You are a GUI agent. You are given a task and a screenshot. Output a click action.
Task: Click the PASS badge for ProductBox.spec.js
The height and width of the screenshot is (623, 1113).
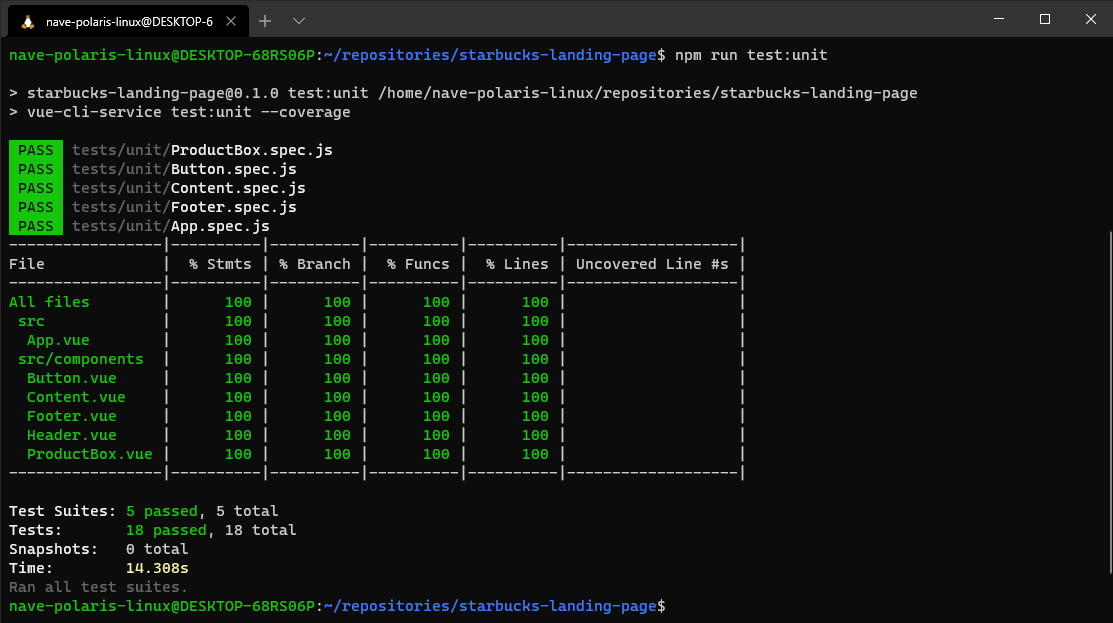(35, 150)
